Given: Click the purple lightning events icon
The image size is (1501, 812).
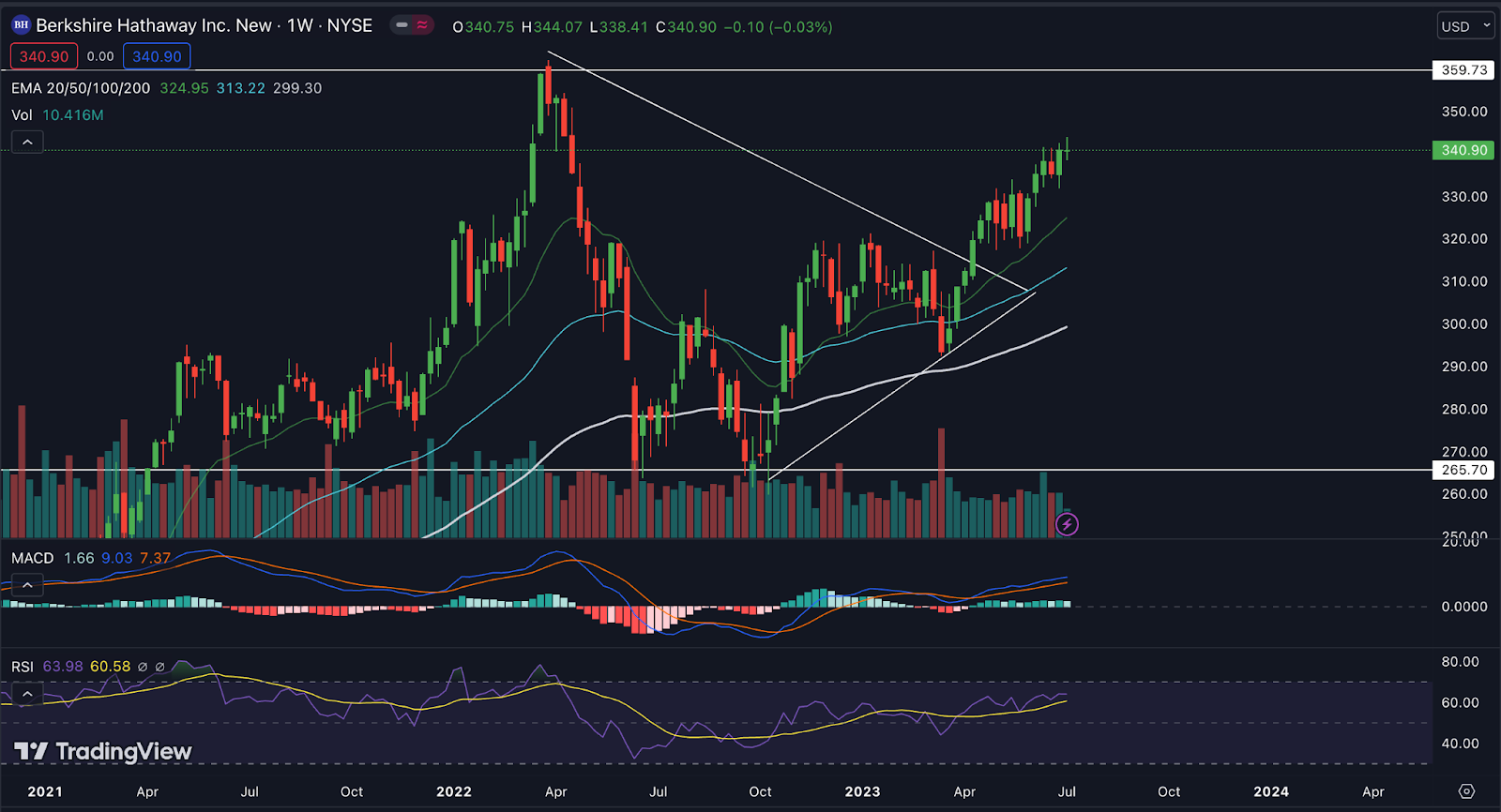Looking at the screenshot, I should click(x=1067, y=524).
